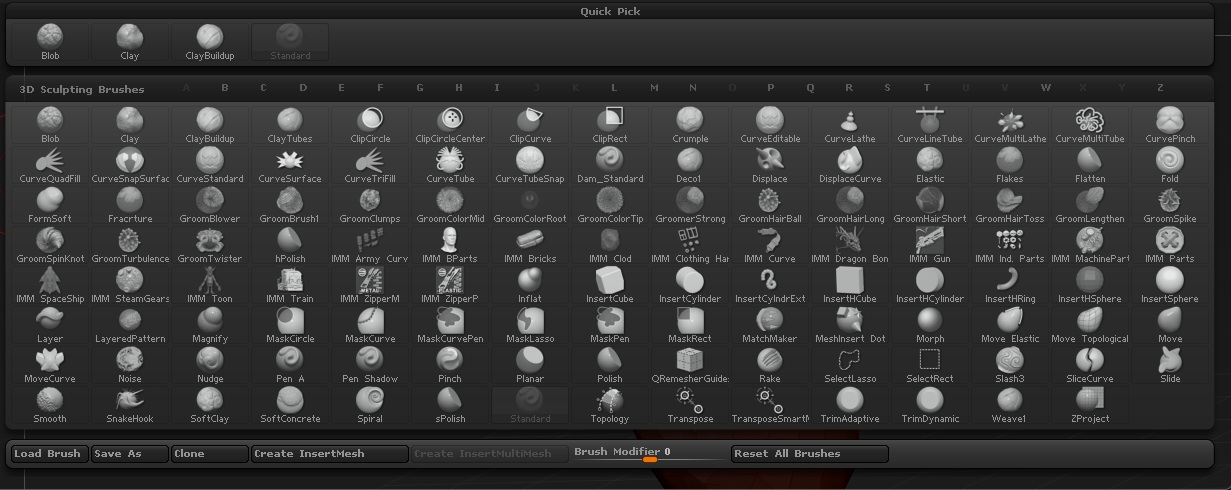Select the Move Topological brush

pyautogui.click(x=1090, y=326)
